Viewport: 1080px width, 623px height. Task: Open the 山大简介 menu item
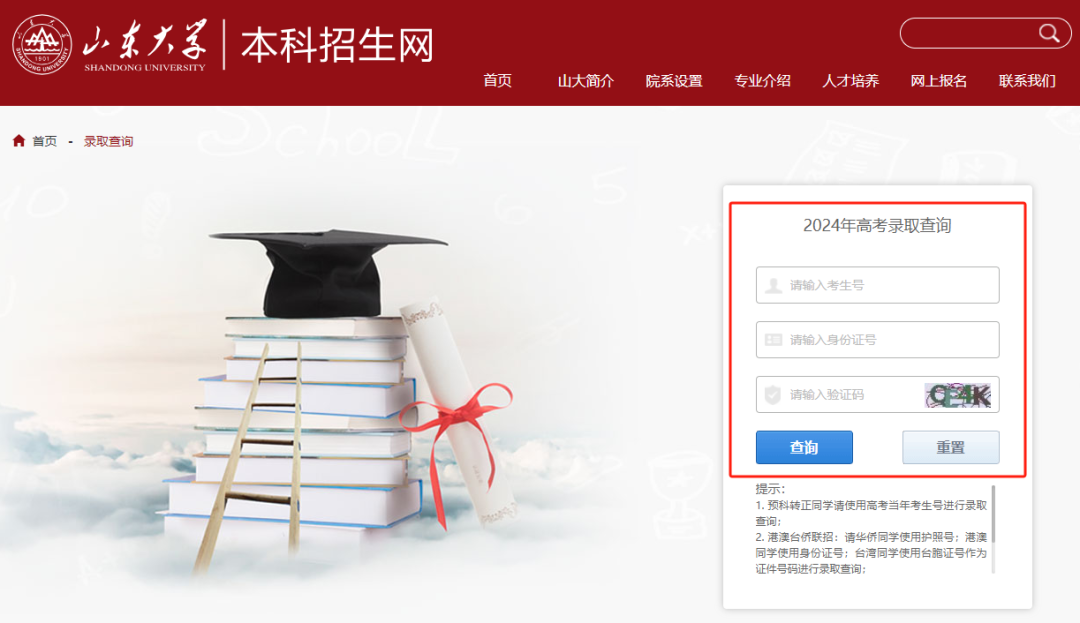pyautogui.click(x=585, y=81)
